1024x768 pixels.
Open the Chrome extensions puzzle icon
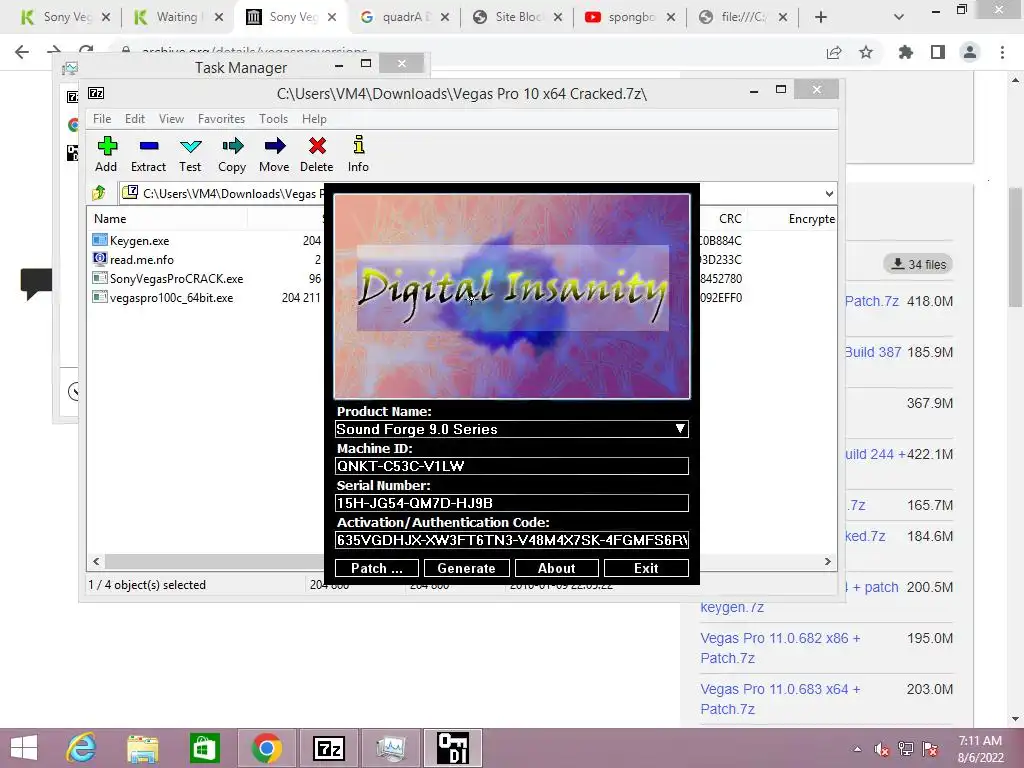[x=905, y=52]
